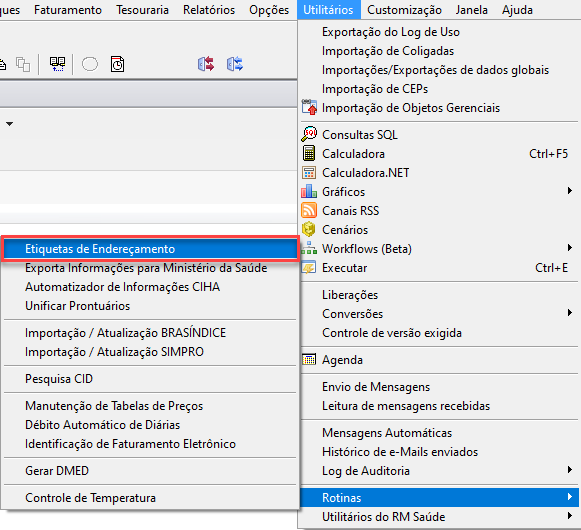Choose Importação / Atualização SIMPRO
581x530 pixels.
coord(150,352)
